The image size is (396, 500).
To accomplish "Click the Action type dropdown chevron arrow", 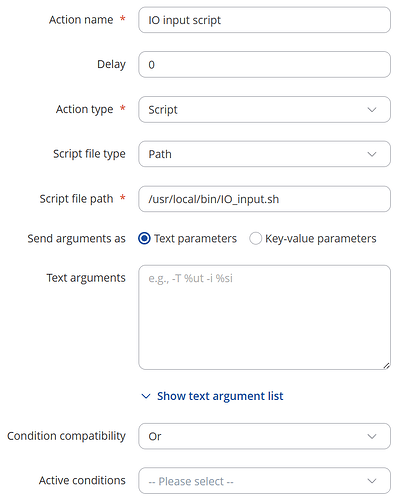I will pos(372,110).
